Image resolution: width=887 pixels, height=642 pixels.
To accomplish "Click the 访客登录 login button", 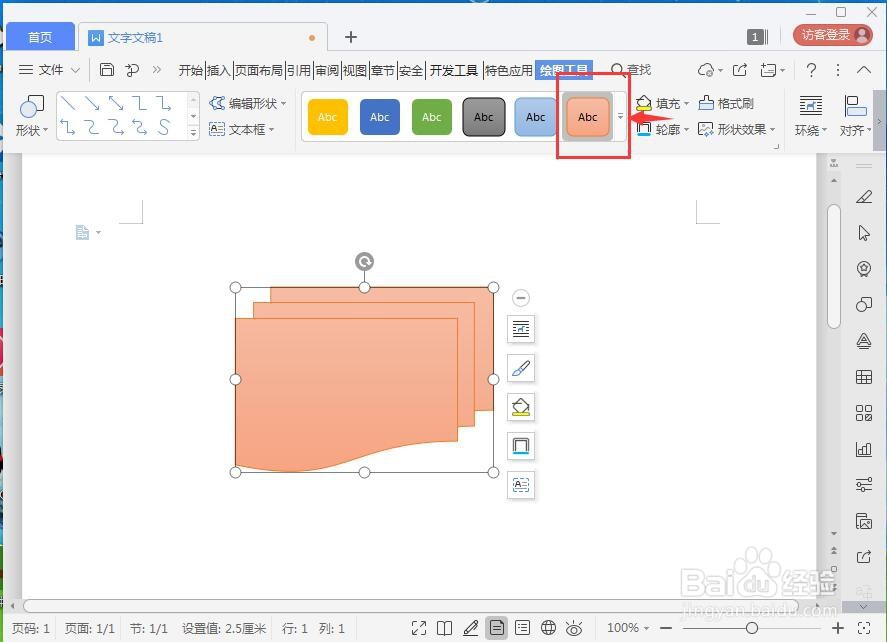I will point(832,33).
